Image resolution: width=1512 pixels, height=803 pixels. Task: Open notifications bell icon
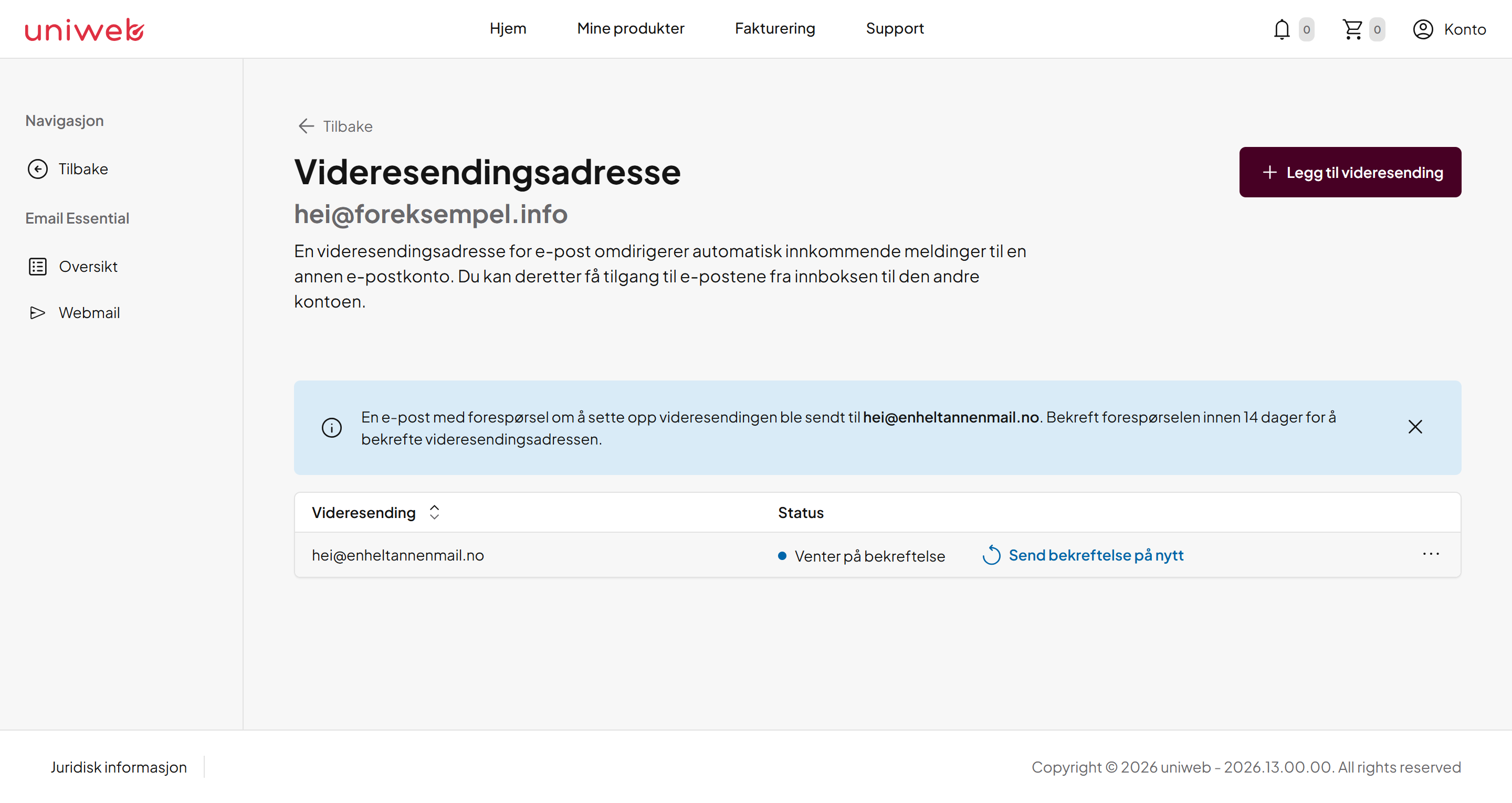point(1282,29)
